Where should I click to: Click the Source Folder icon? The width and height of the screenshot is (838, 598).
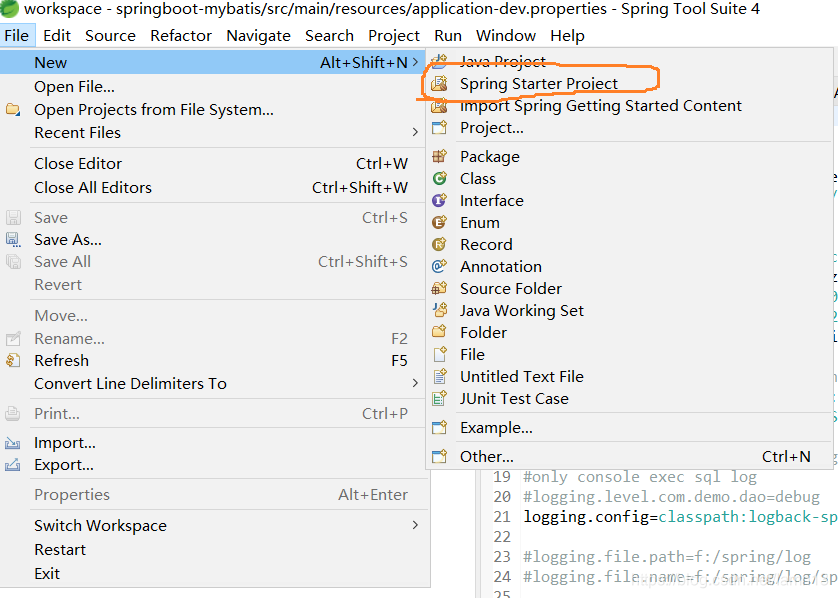[439, 288]
